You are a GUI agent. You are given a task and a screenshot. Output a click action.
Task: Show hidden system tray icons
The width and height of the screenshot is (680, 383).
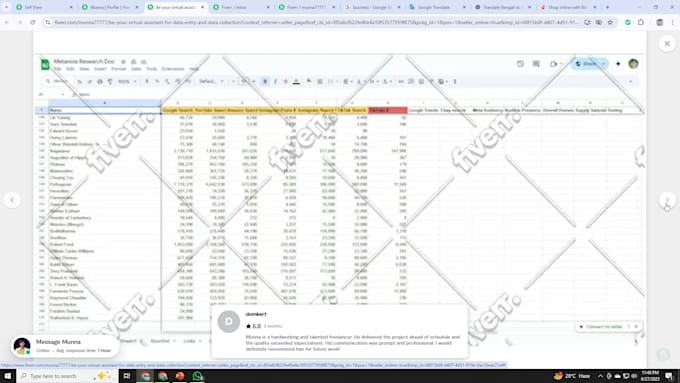600,376
